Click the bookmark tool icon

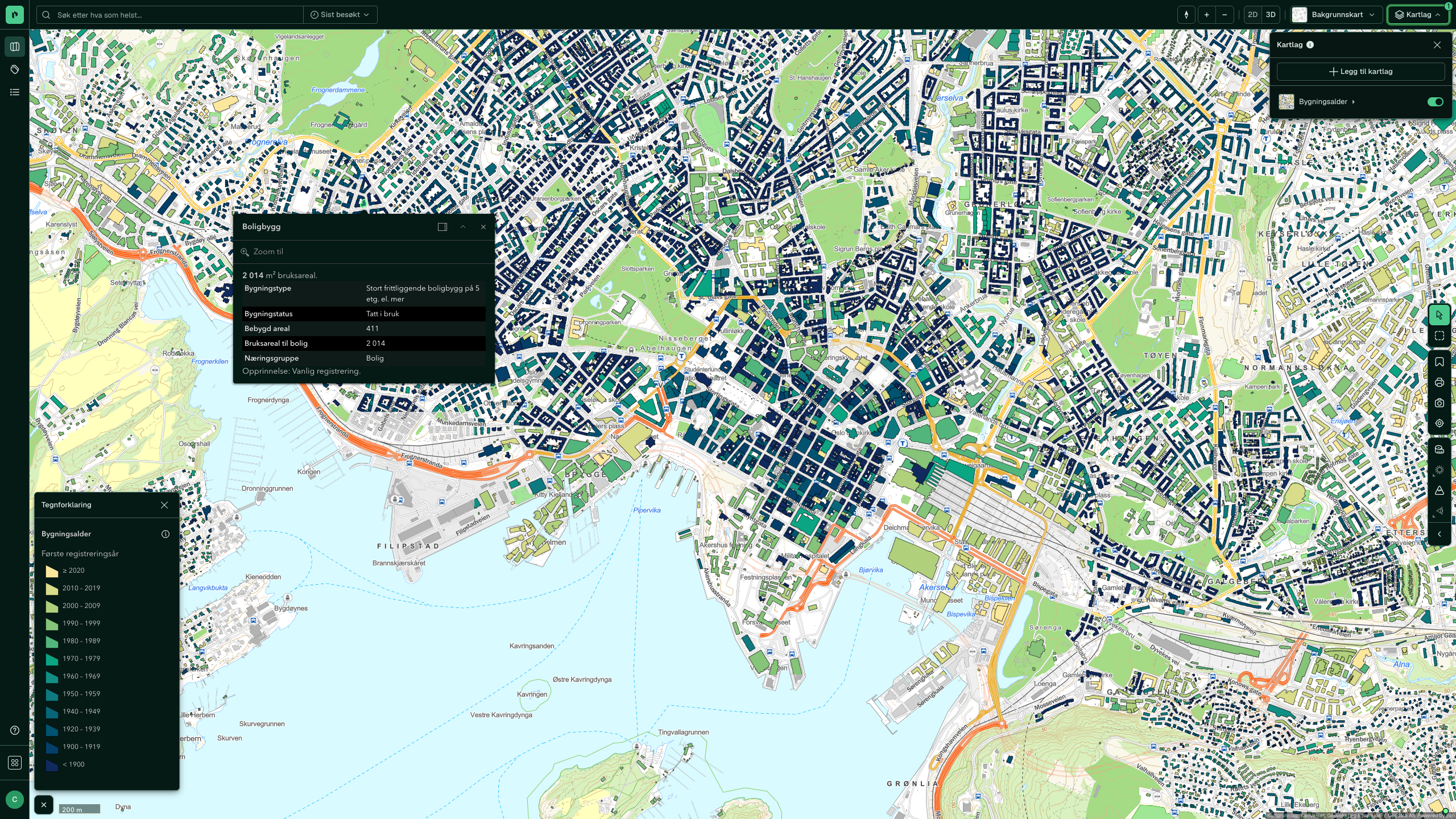coord(1440,362)
